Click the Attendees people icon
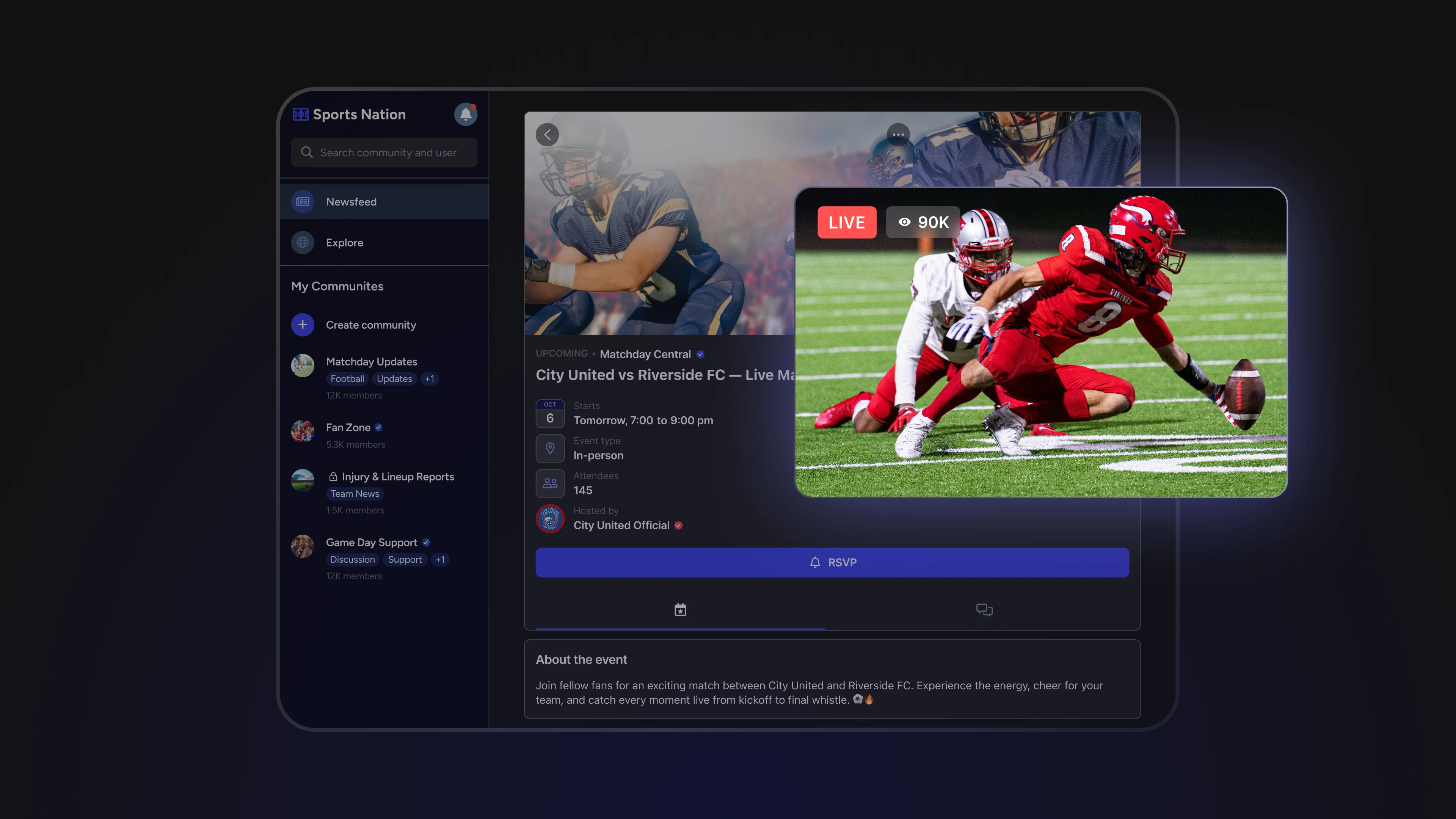 (550, 484)
